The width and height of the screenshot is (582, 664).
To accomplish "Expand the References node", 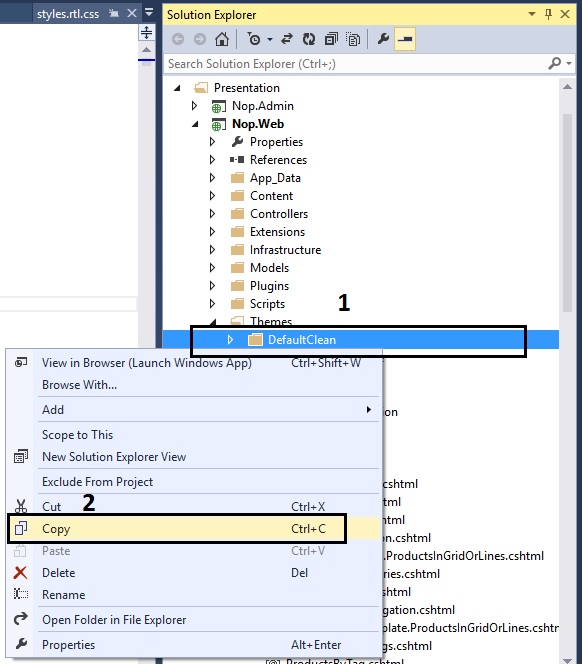I will click(x=212, y=160).
